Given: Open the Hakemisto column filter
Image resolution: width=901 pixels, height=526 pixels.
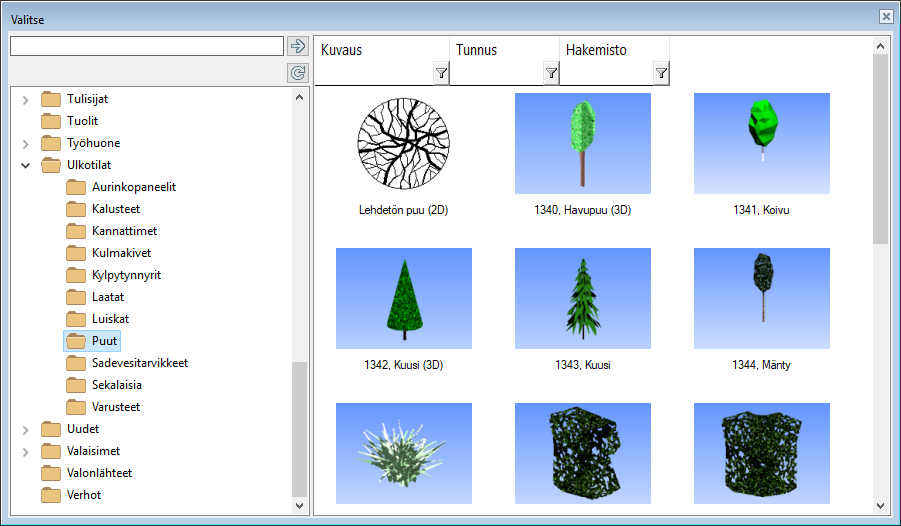Looking at the screenshot, I should [661, 73].
